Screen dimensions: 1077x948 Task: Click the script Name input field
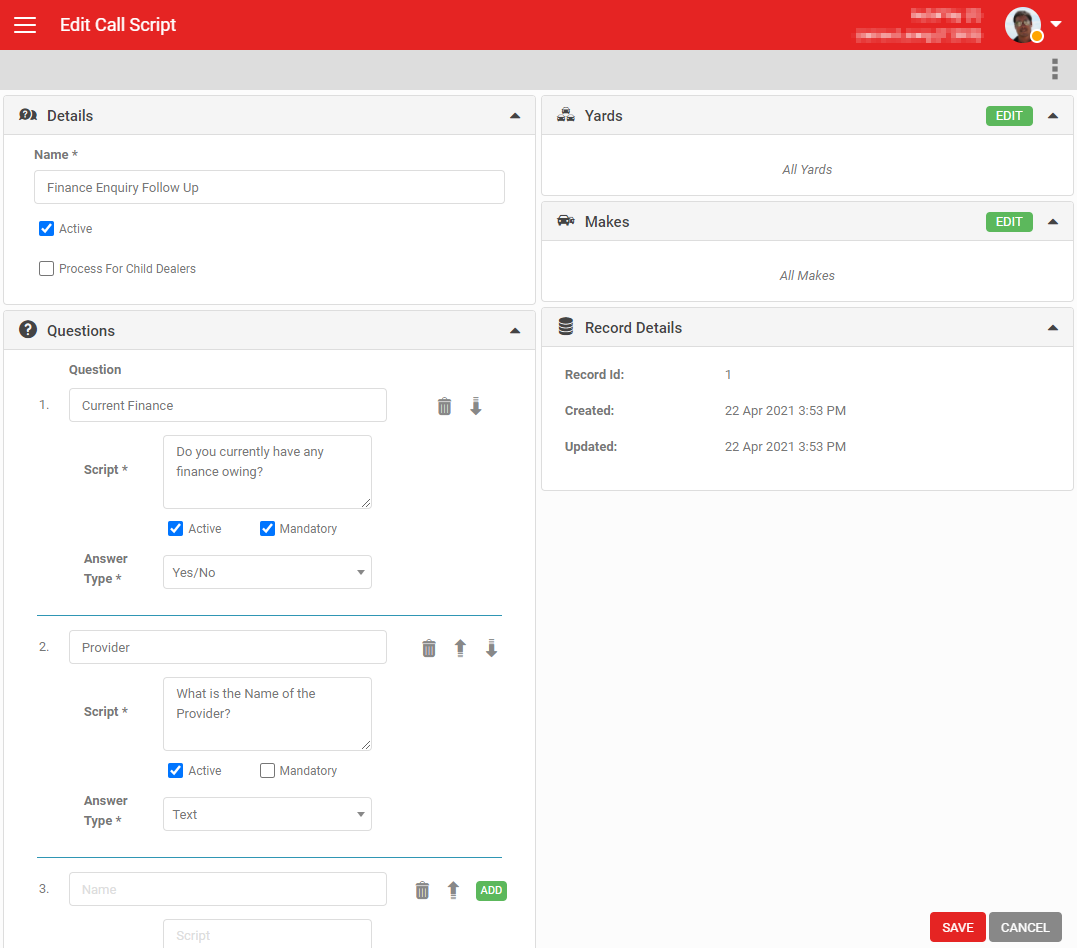coord(269,188)
